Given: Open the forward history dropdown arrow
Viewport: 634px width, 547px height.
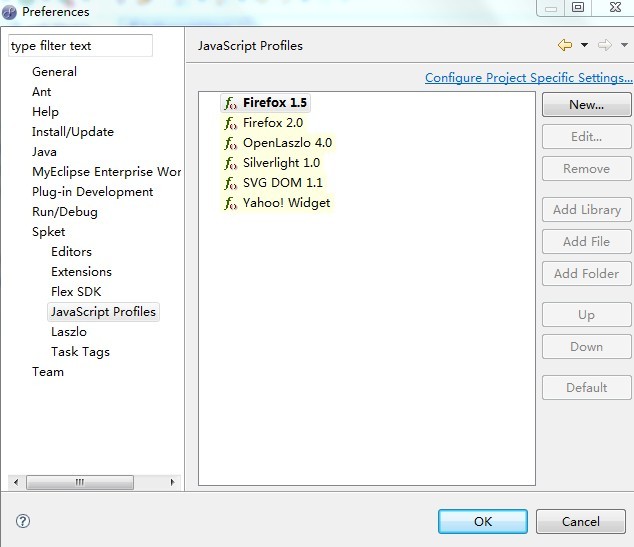Looking at the screenshot, I should [624, 45].
